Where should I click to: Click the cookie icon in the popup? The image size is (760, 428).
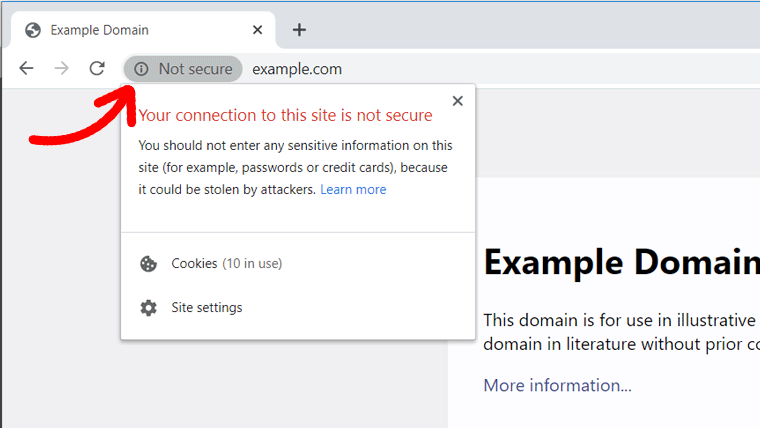point(148,264)
